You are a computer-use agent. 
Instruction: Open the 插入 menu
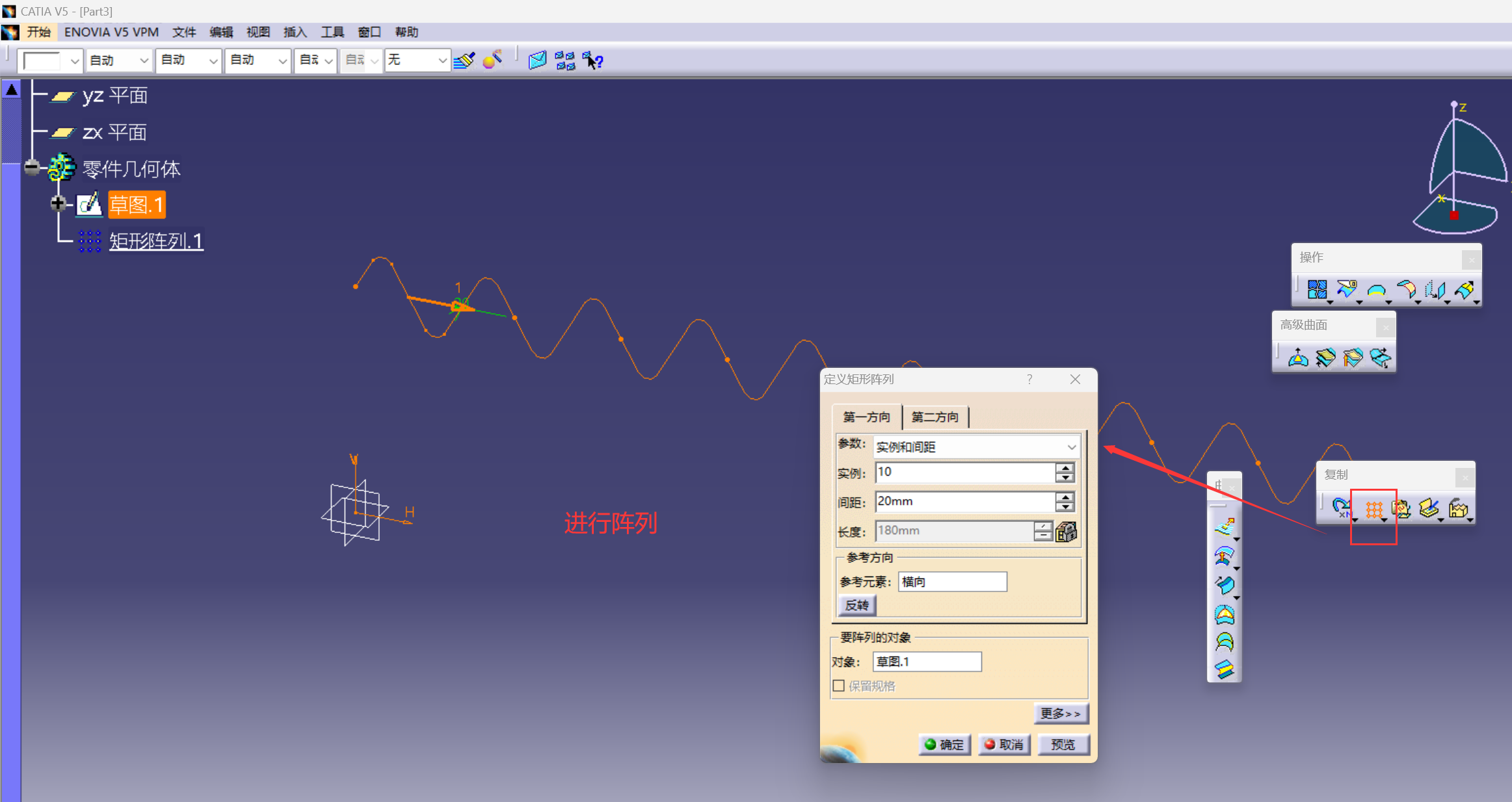tap(295, 32)
